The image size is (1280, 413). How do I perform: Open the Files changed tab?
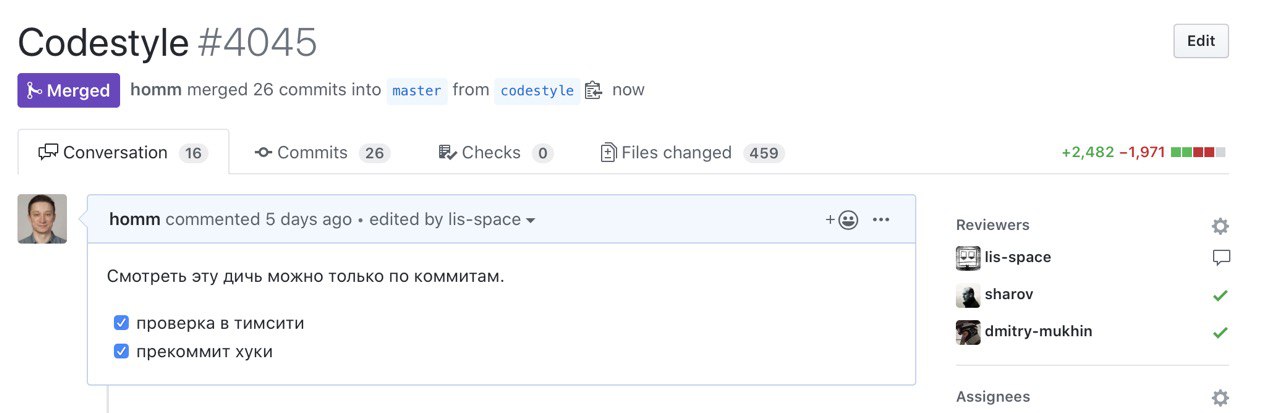692,153
